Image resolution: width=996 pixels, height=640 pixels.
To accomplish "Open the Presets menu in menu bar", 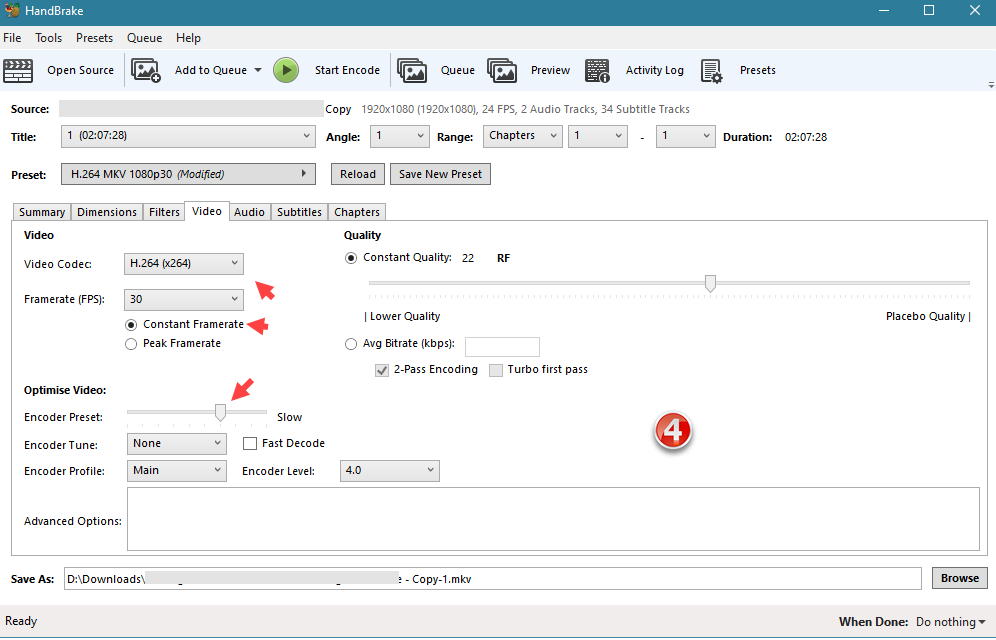I will (x=94, y=38).
